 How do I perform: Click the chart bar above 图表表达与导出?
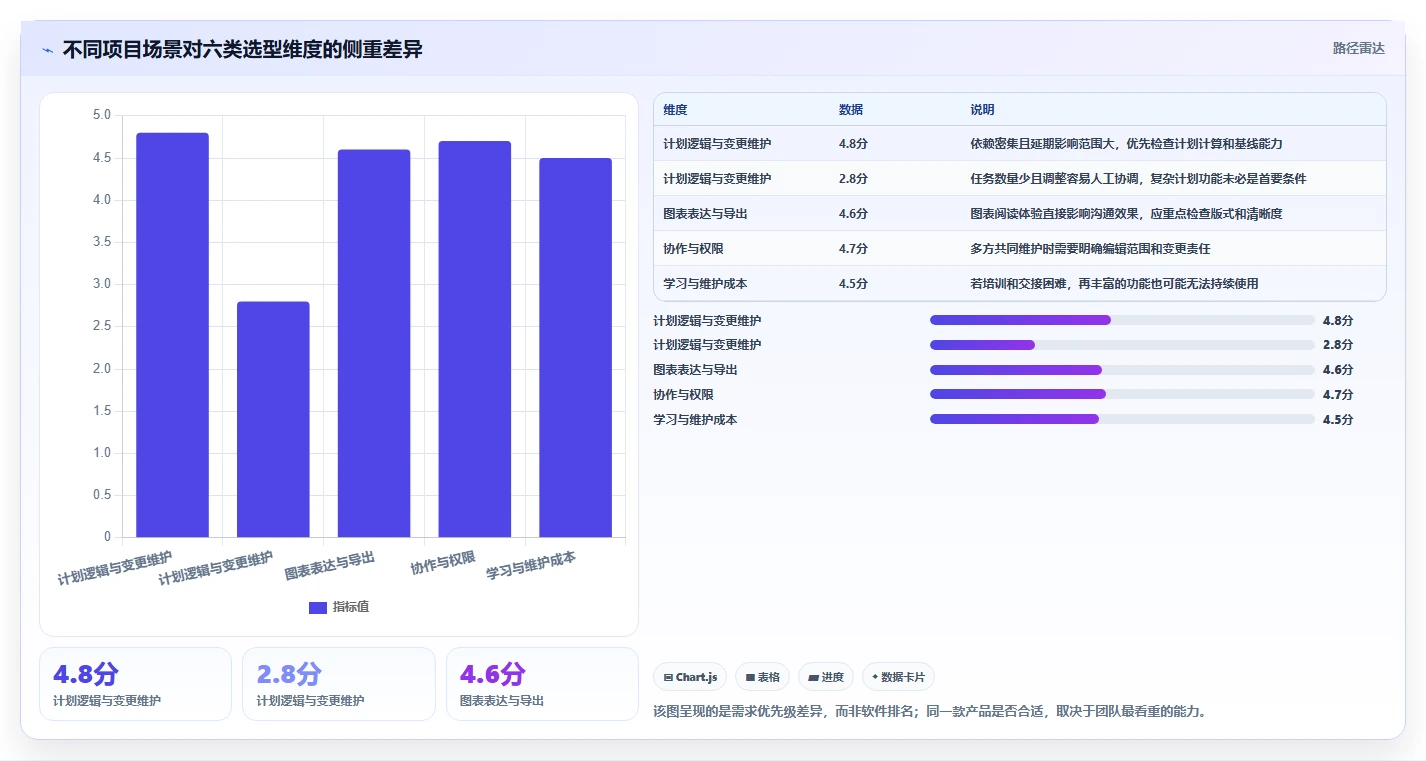(x=374, y=343)
